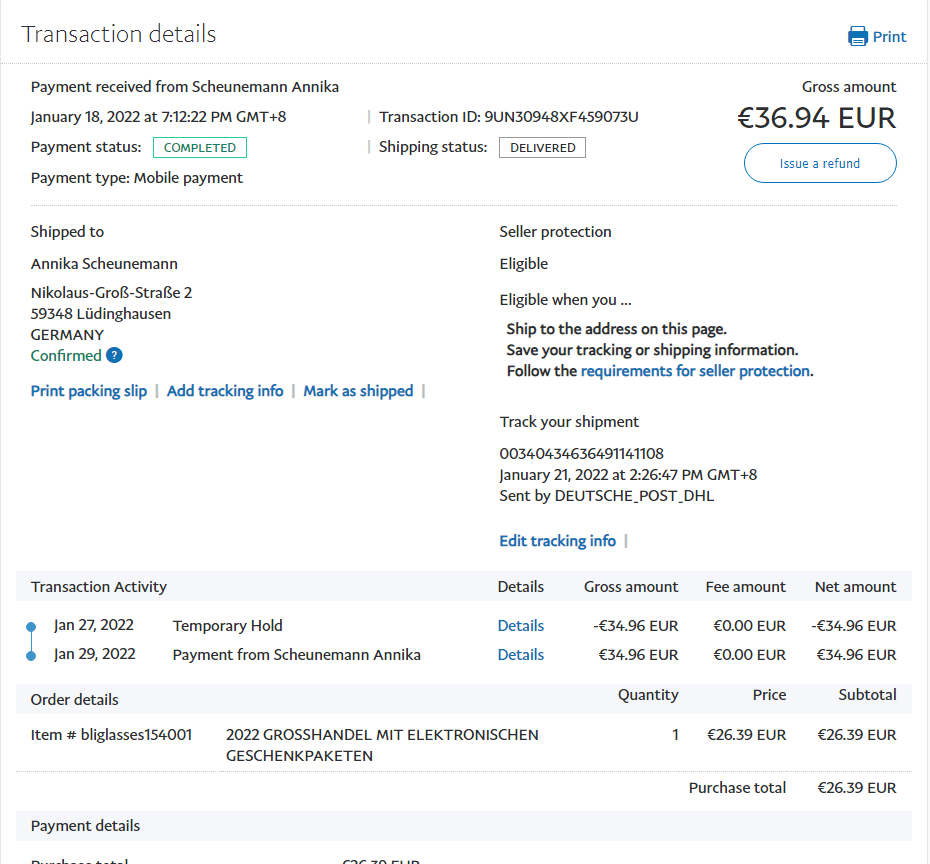930x864 pixels.
Task: Click the DELIVERED shipping status badge
Action: click(542, 148)
